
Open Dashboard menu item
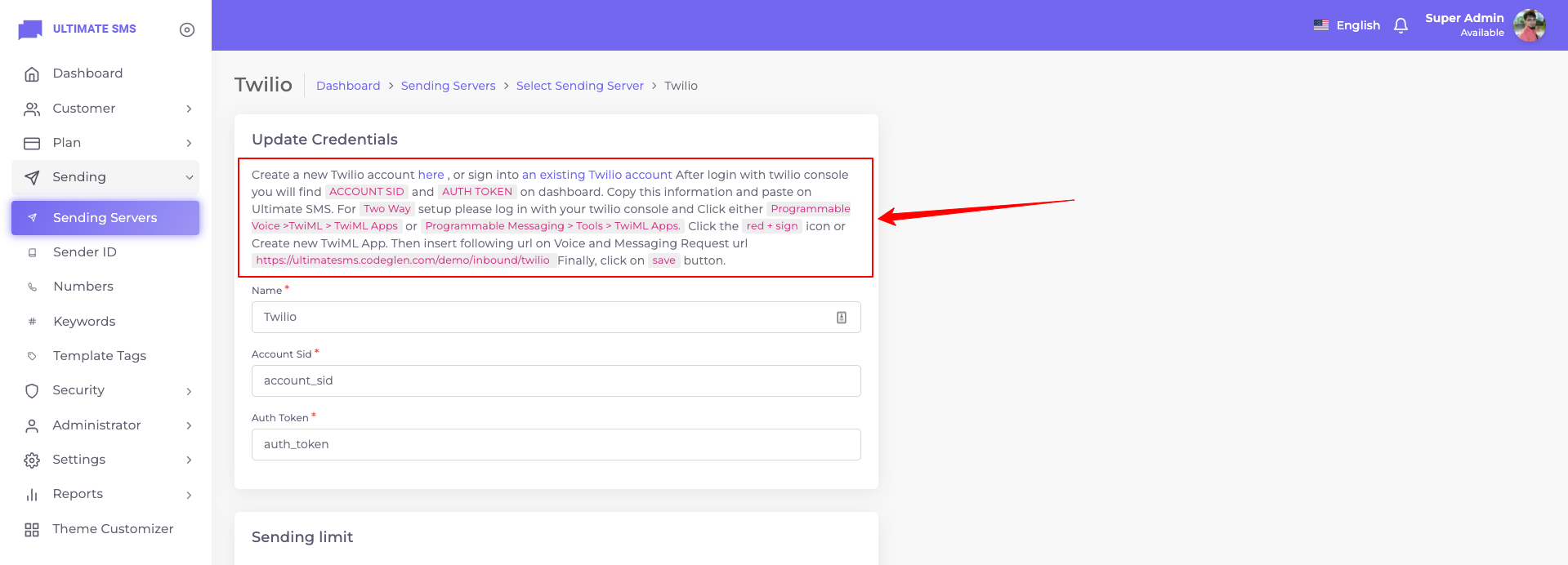pos(105,73)
